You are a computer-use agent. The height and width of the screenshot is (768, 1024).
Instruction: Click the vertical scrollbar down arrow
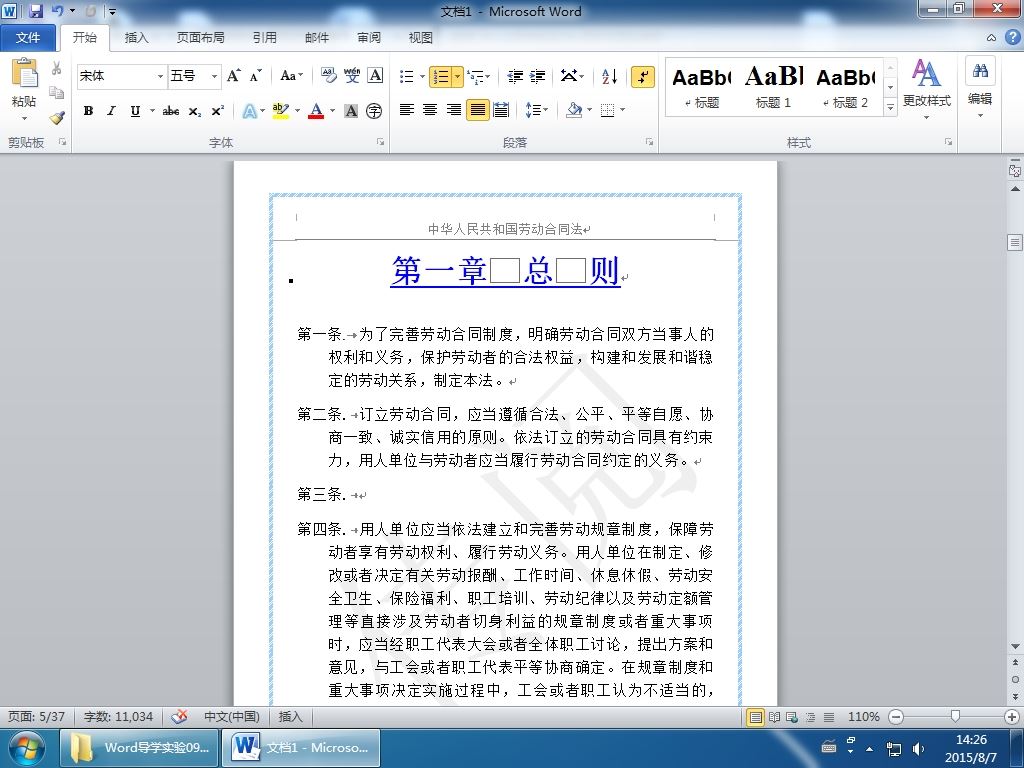pos(1015,646)
